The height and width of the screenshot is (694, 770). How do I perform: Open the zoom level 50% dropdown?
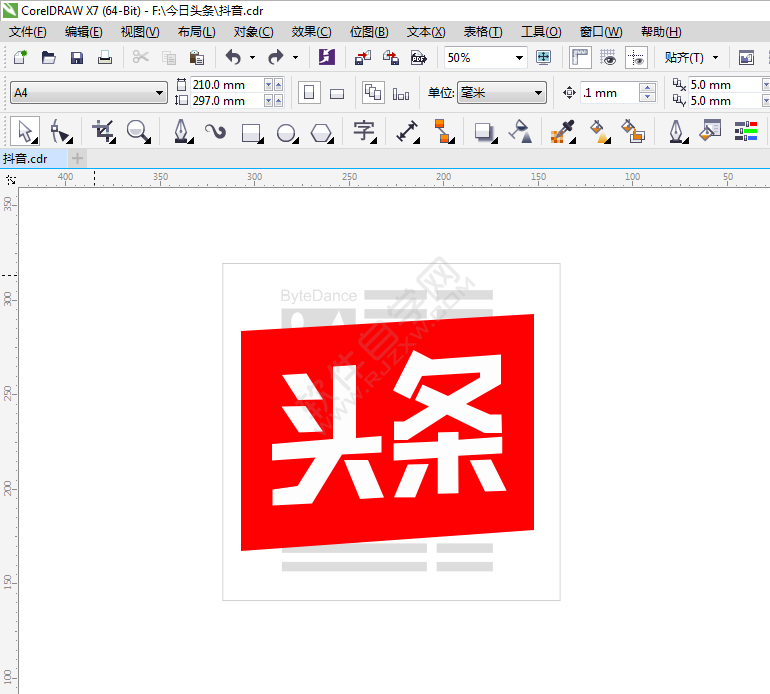tap(519, 58)
